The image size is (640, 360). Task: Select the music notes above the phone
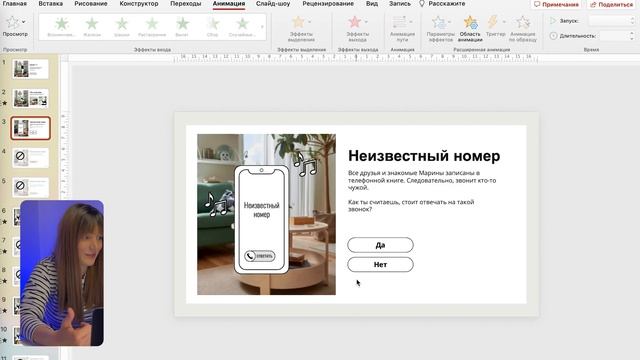click(x=306, y=164)
